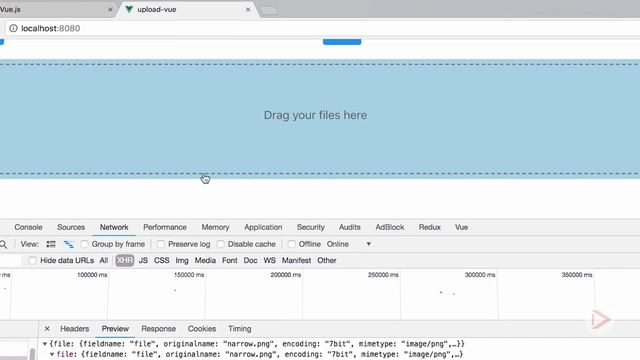Filter requests by WS
Image resolution: width=640 pixels, height=360 pixels.
269,260
